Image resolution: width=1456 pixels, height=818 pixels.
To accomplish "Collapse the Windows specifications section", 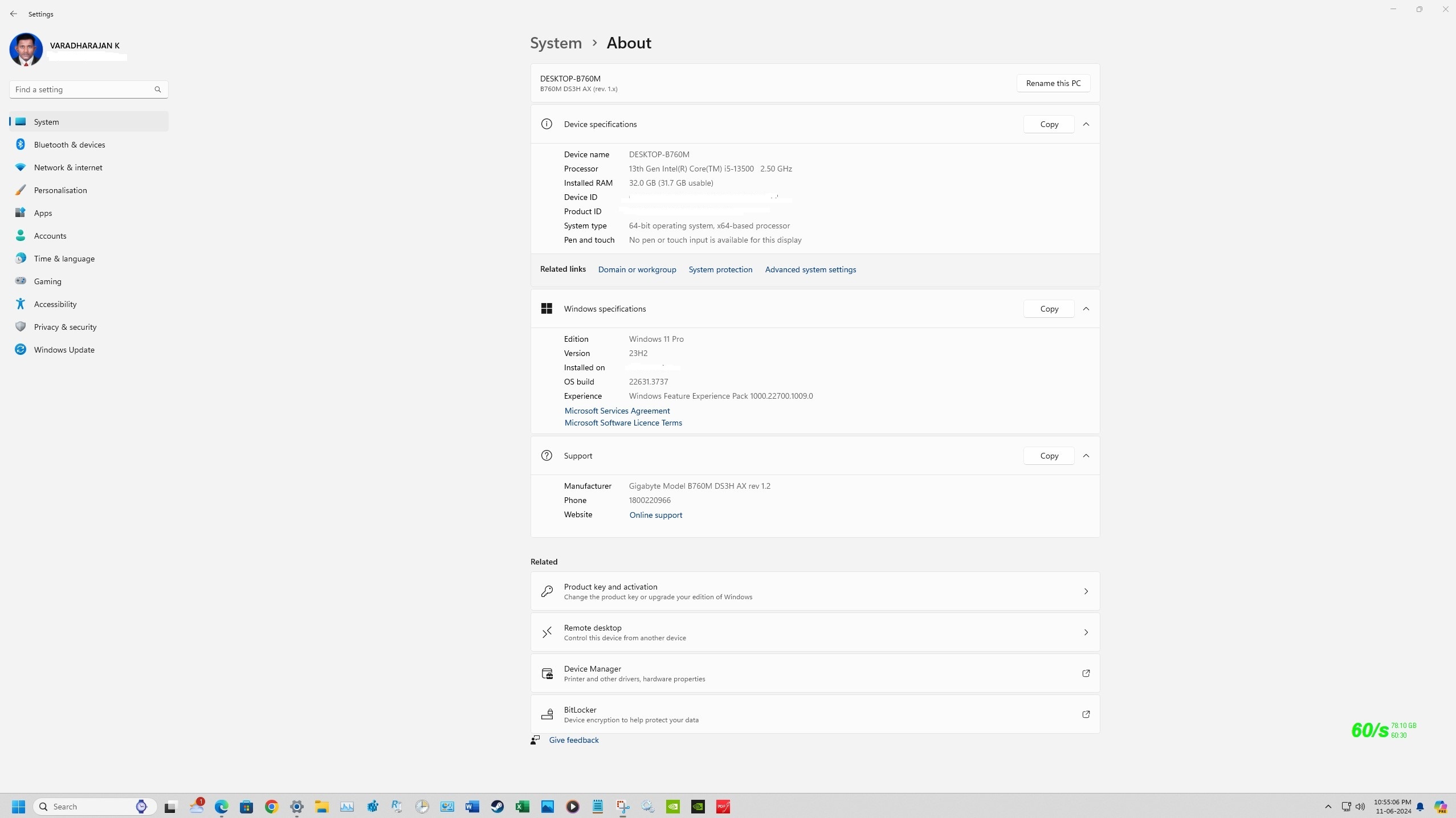I will (x=1086, y=309).
